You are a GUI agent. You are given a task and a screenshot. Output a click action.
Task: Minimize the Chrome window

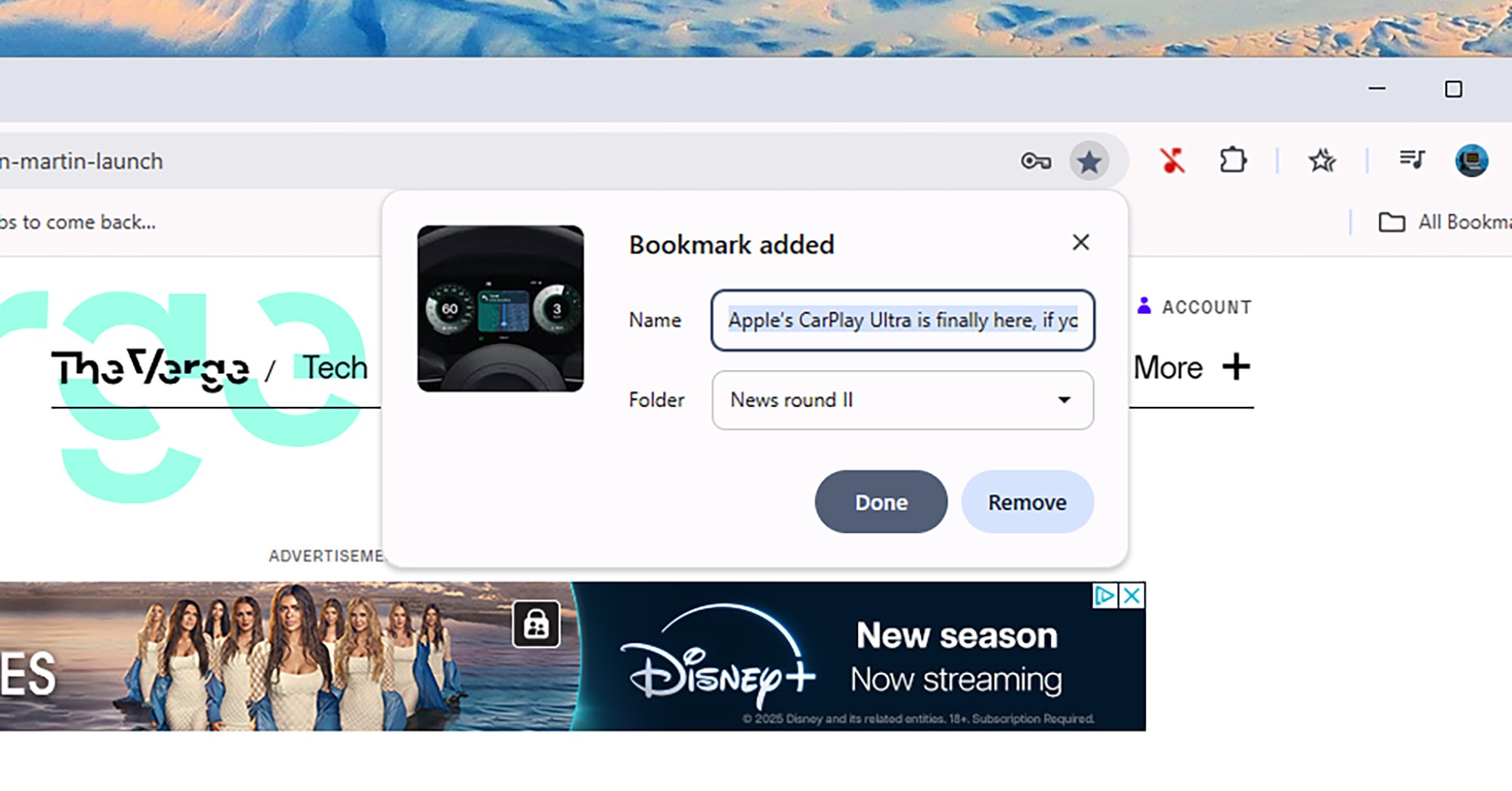pyautogui.click(x=1377, y=89)
